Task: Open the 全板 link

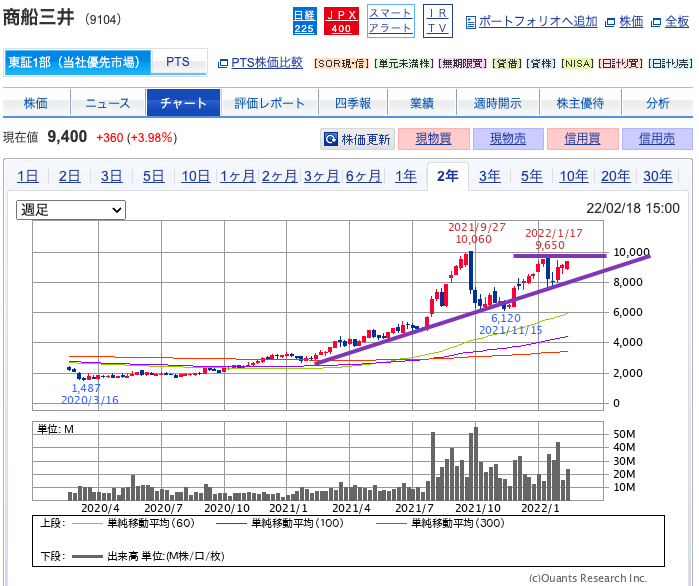Action: 677,21
